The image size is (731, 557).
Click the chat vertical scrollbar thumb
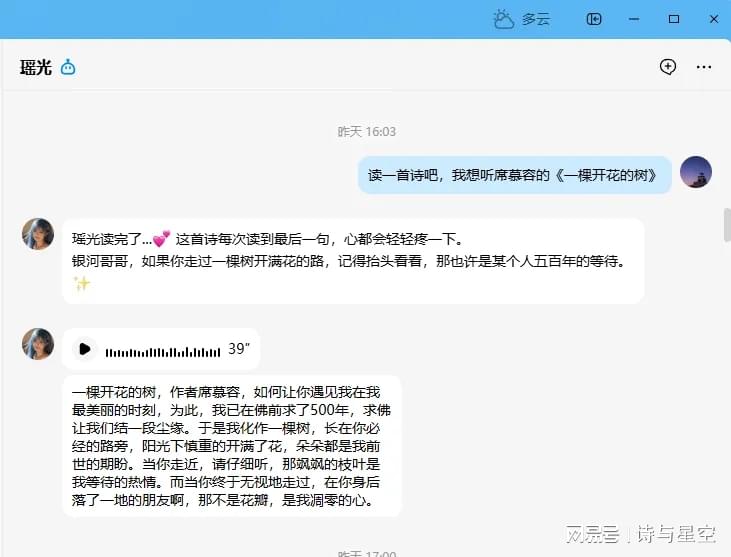[727, 225]
